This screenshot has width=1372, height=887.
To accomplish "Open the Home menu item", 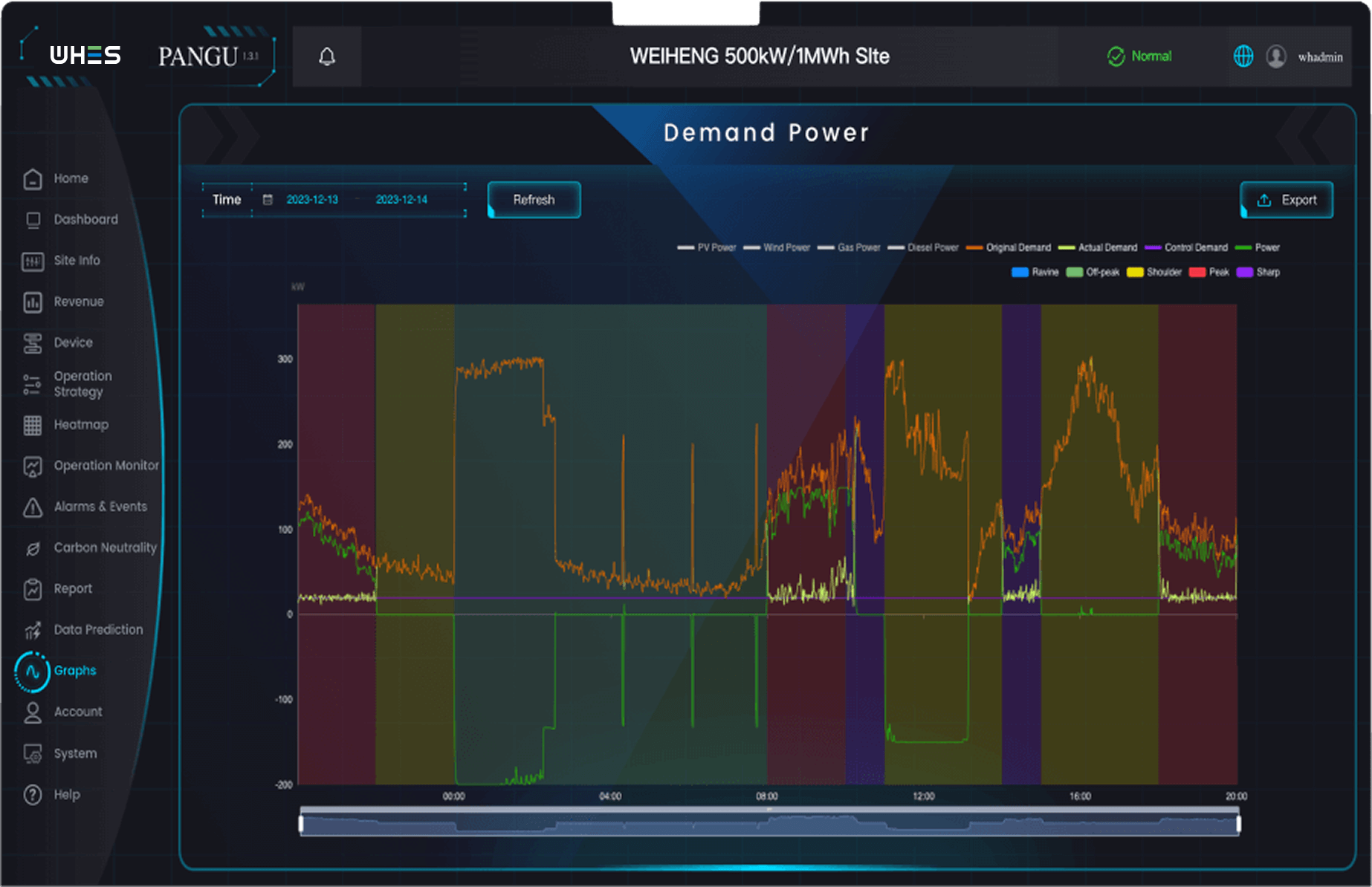I will coord(71,178).
